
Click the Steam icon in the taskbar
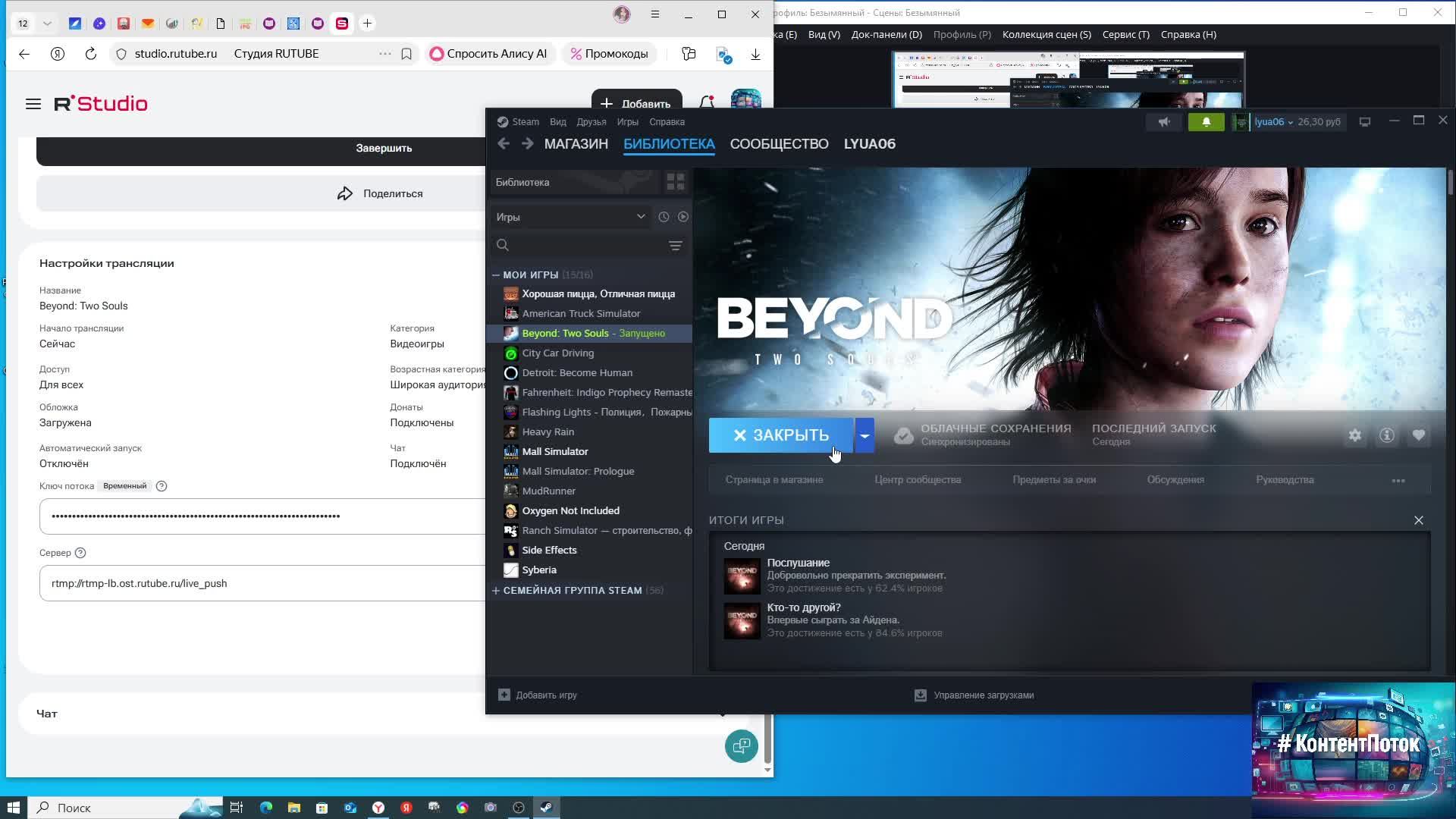547,808
